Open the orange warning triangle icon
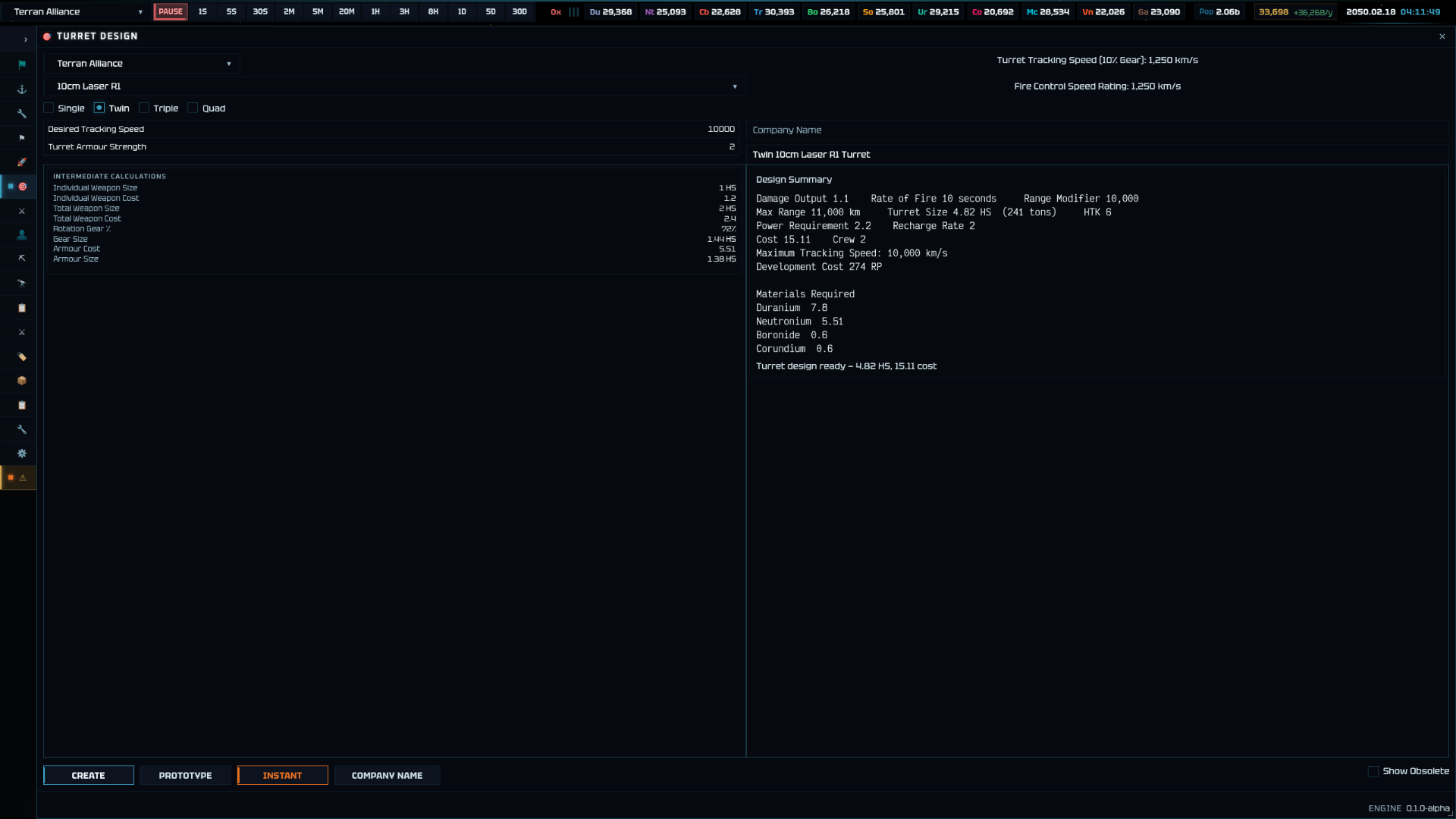Image resolution: width=1456 pixels, height=819 pixels. tap(23, 478)
